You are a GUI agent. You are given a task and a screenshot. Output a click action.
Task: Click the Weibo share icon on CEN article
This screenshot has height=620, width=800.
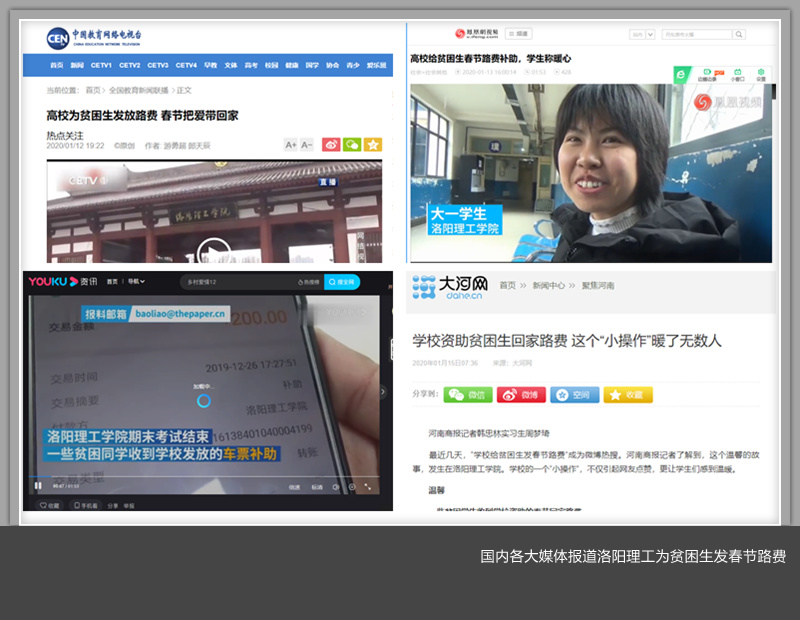[x=331, y=145]
